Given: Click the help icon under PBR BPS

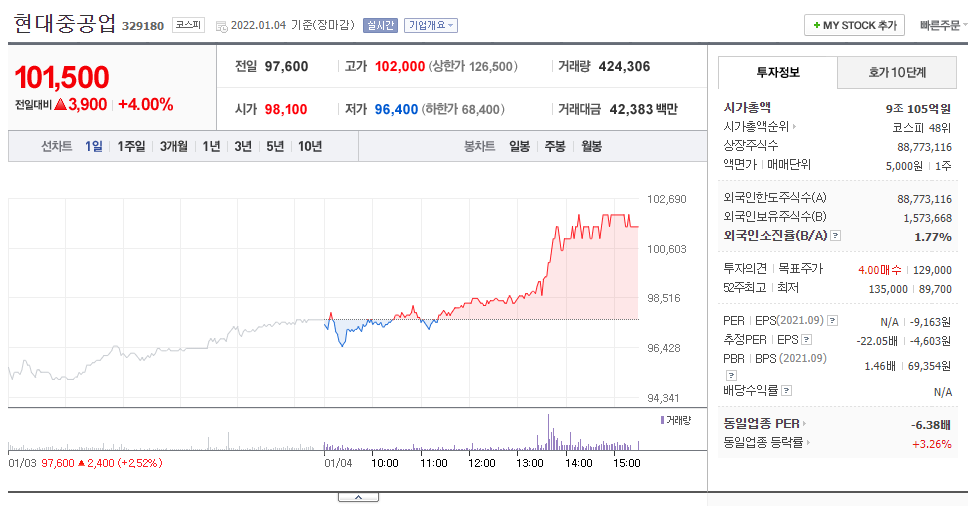Looking at the screenshot, I should [x=731, y=375].
